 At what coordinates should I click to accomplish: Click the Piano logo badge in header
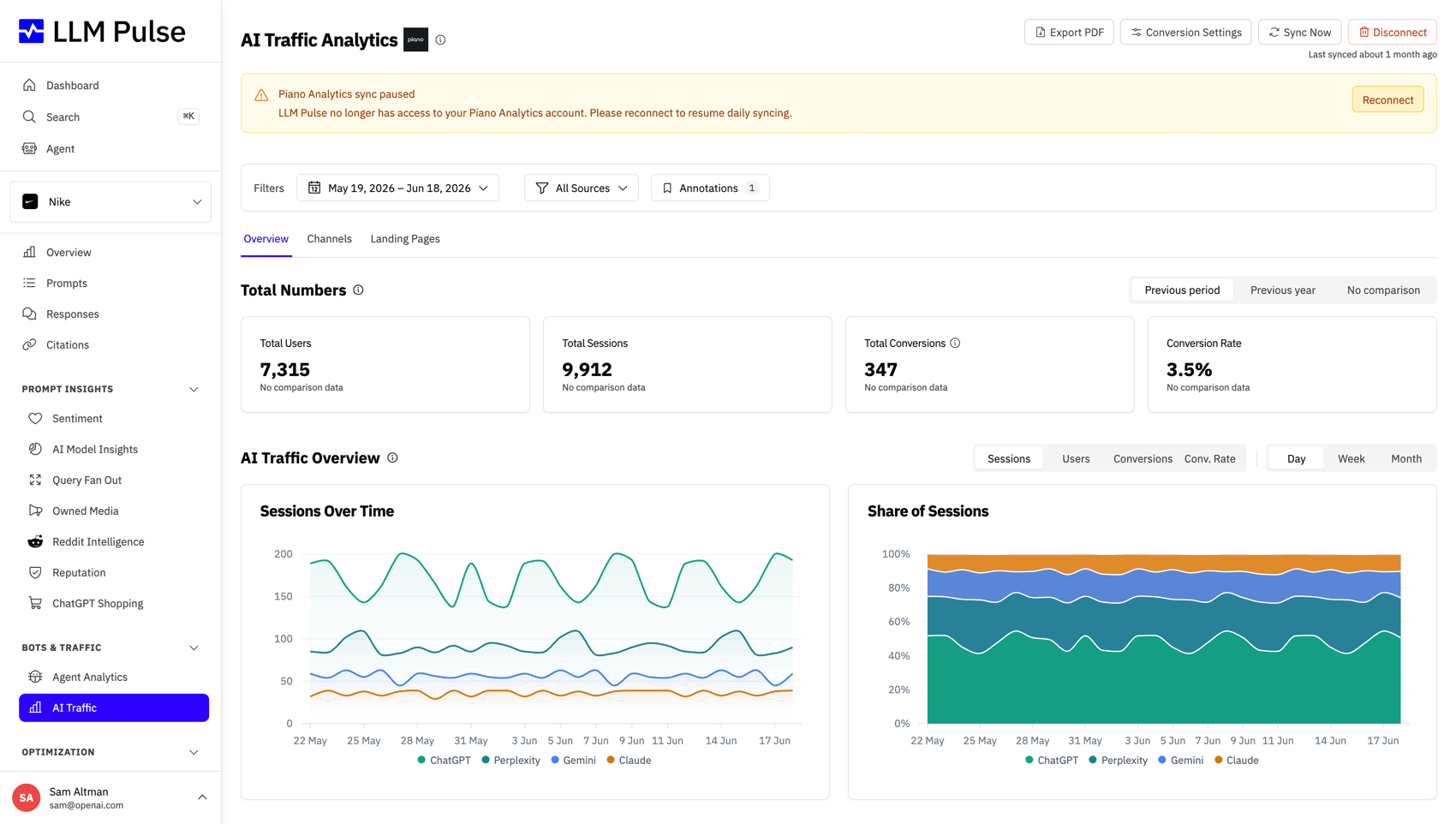415,39
